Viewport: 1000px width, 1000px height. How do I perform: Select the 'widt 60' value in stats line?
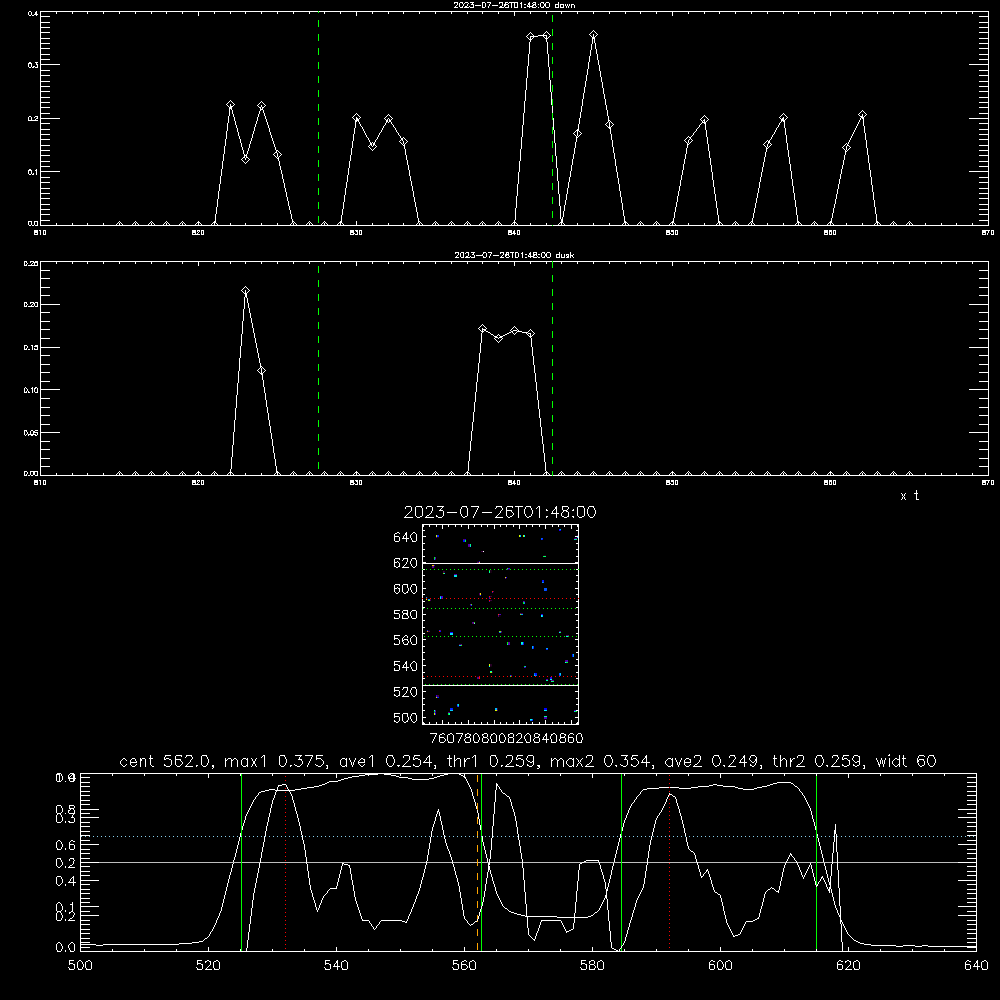point(906,761)
